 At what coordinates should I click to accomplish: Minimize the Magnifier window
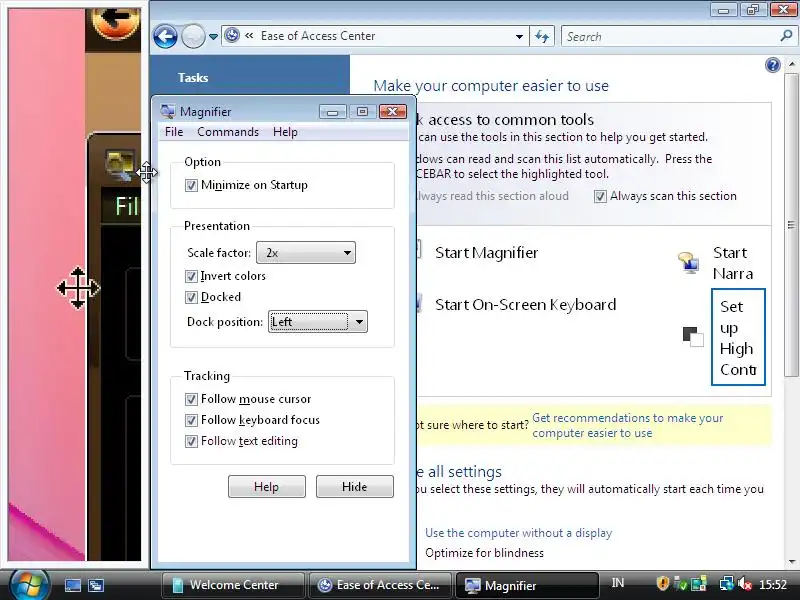333,111
